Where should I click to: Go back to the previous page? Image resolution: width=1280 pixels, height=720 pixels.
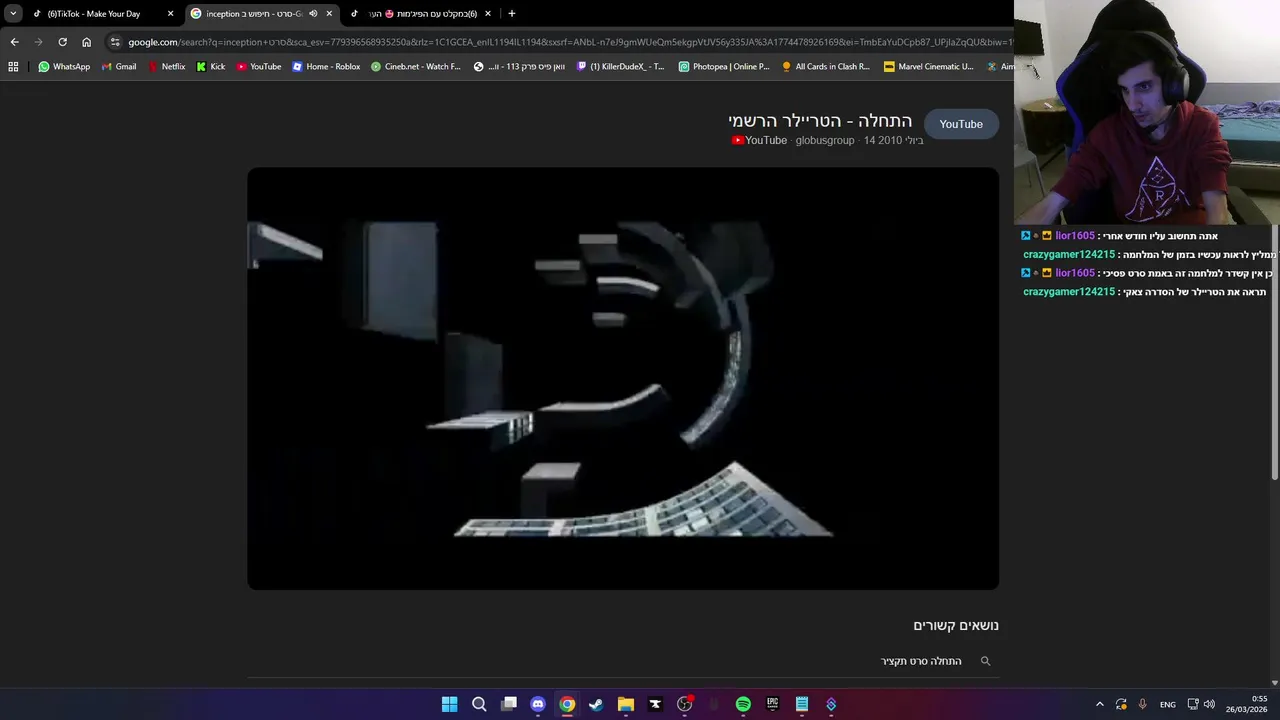pyautogui.click(x=14, y=42)
